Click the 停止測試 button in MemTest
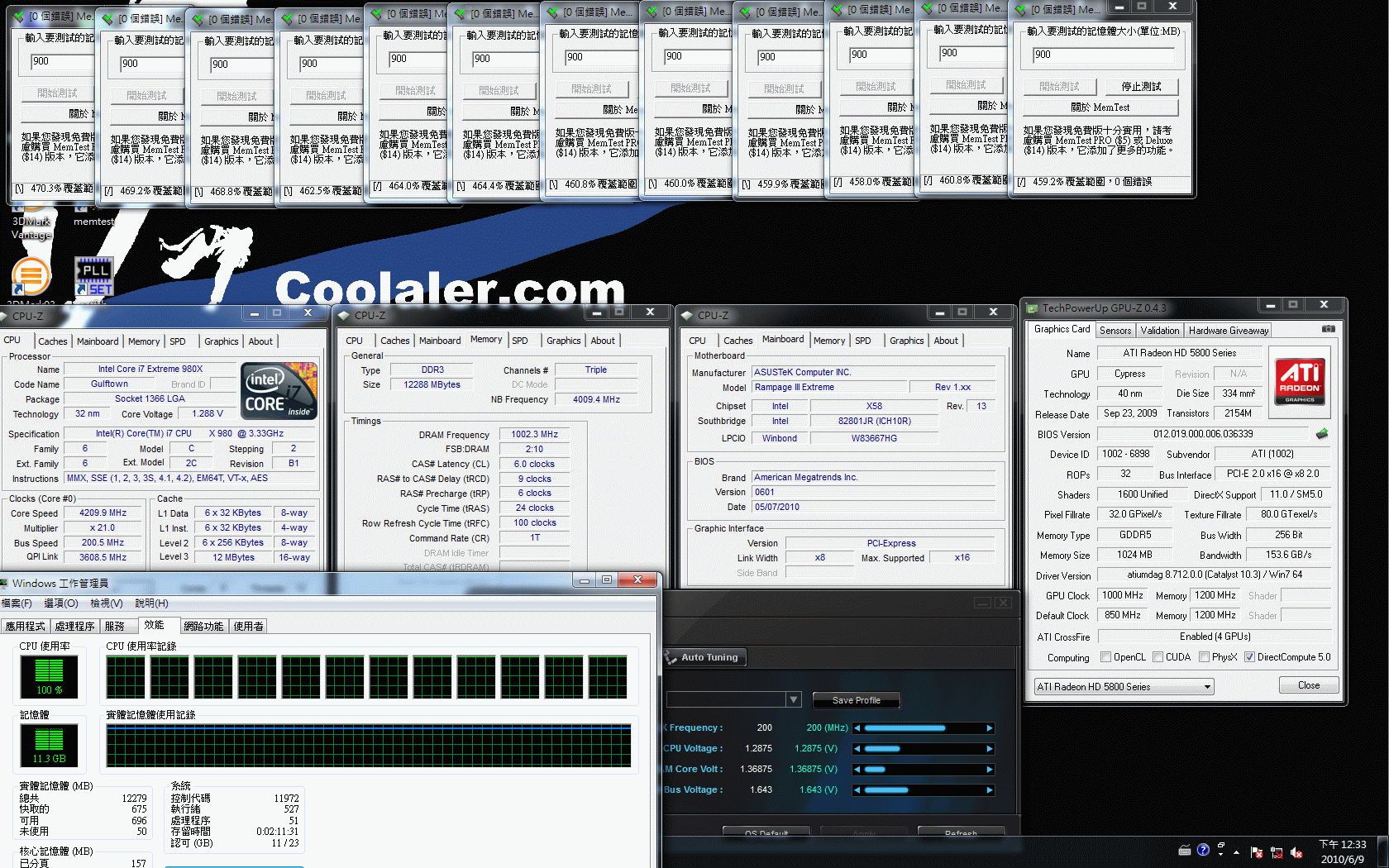Viewport: 1389px width, 868px height. (x=1141, y=86)
